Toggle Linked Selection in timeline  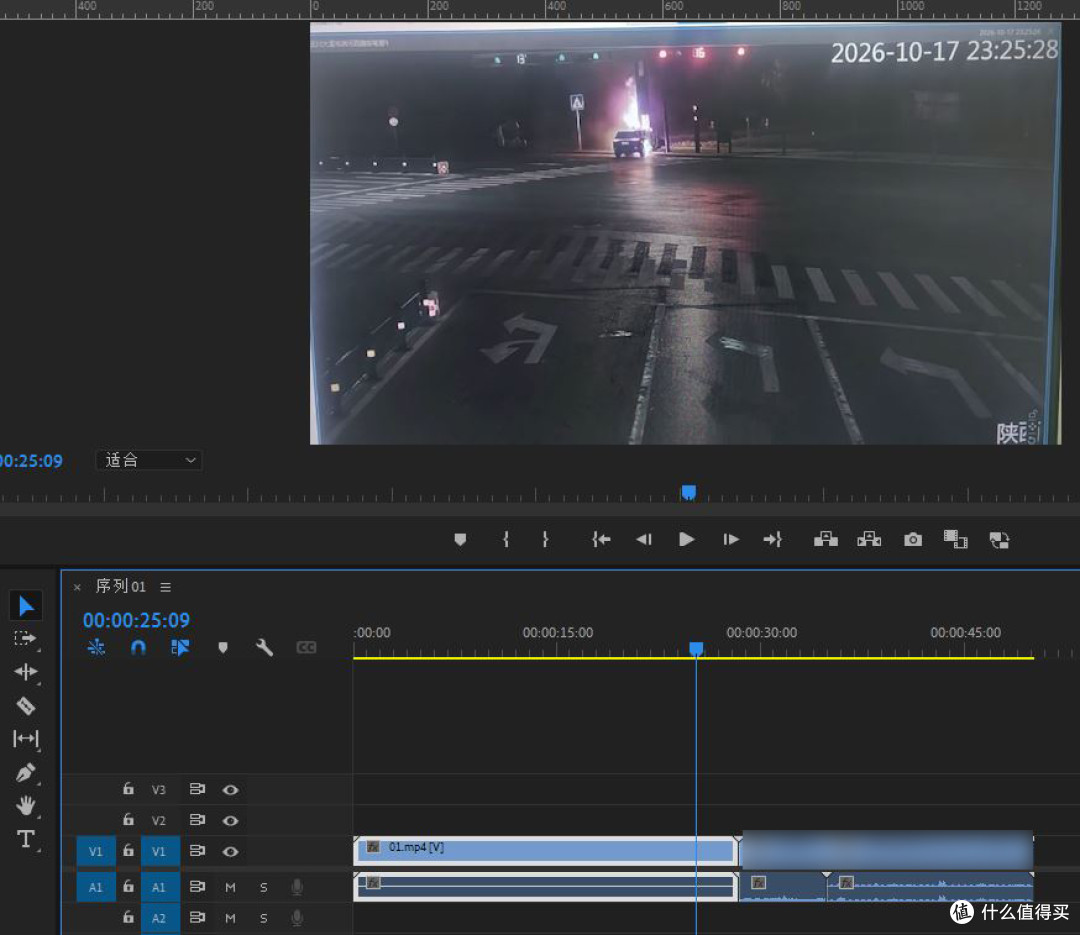coord(180,647)
